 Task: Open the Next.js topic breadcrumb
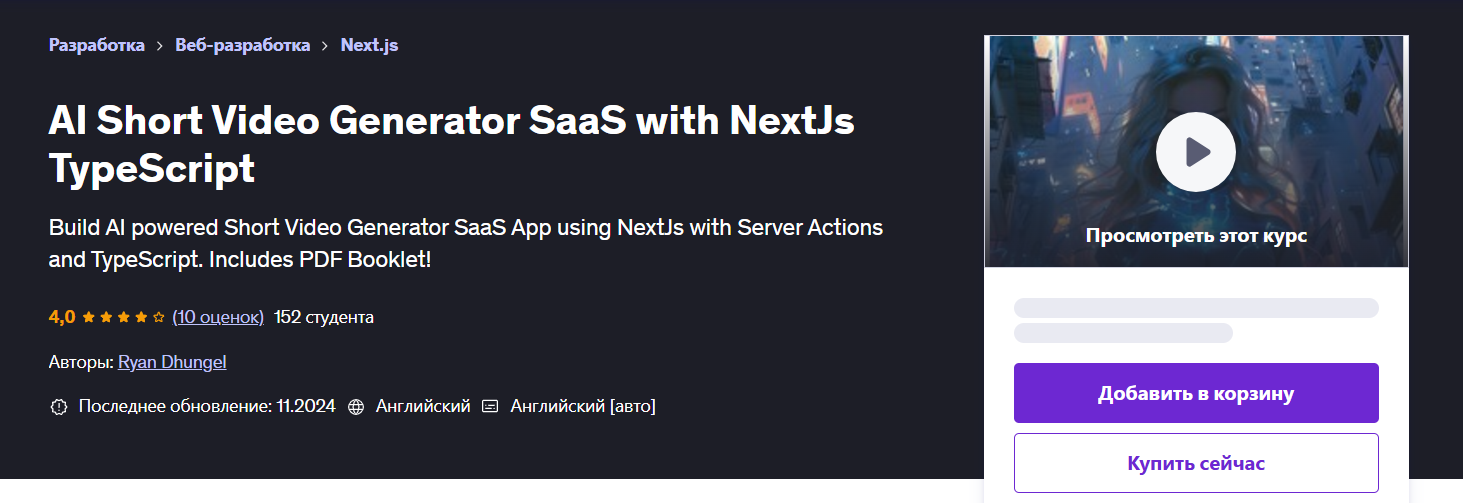pos(369,45)
